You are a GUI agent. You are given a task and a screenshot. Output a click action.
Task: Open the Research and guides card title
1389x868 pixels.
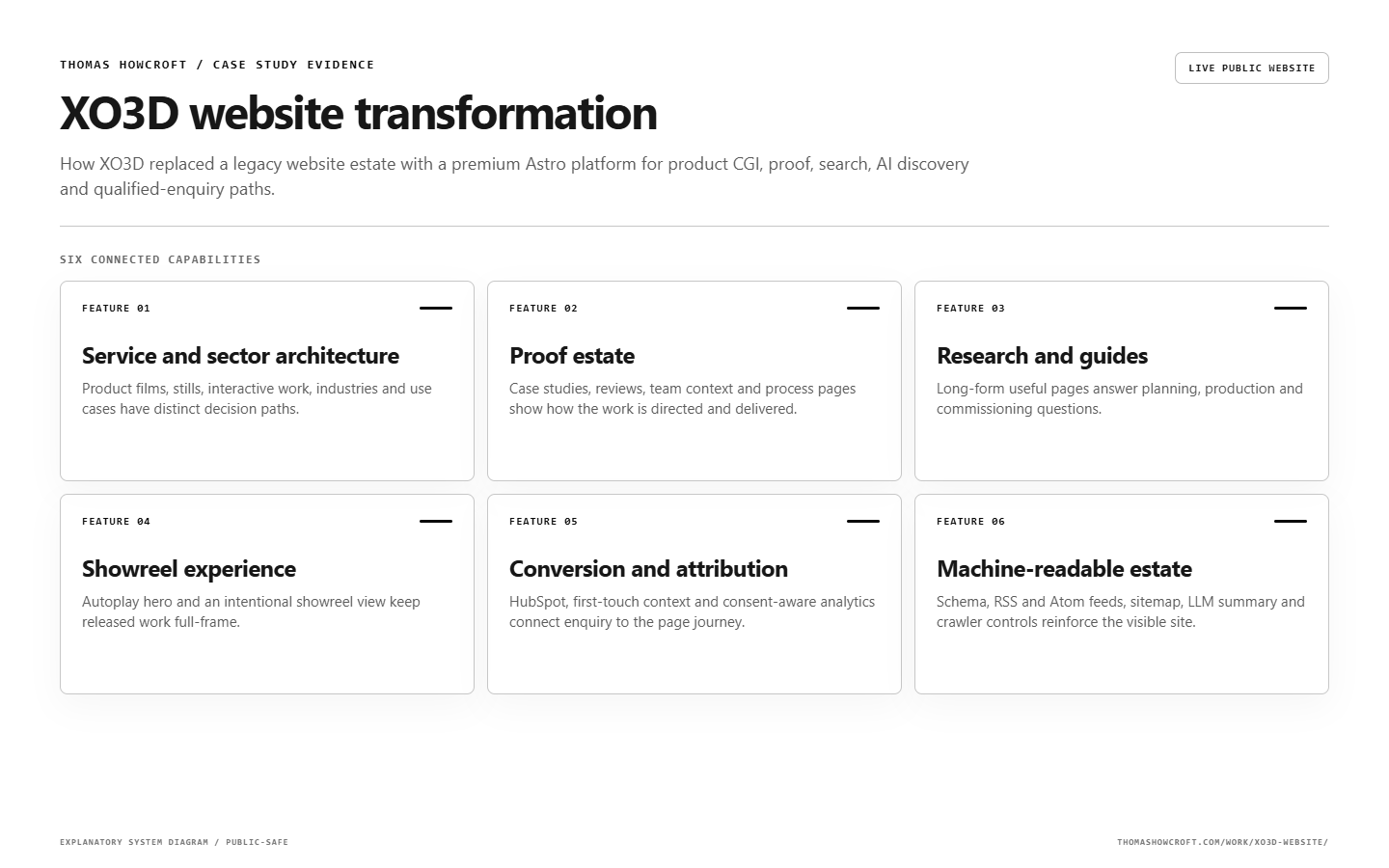click(x=1042, y=356)
